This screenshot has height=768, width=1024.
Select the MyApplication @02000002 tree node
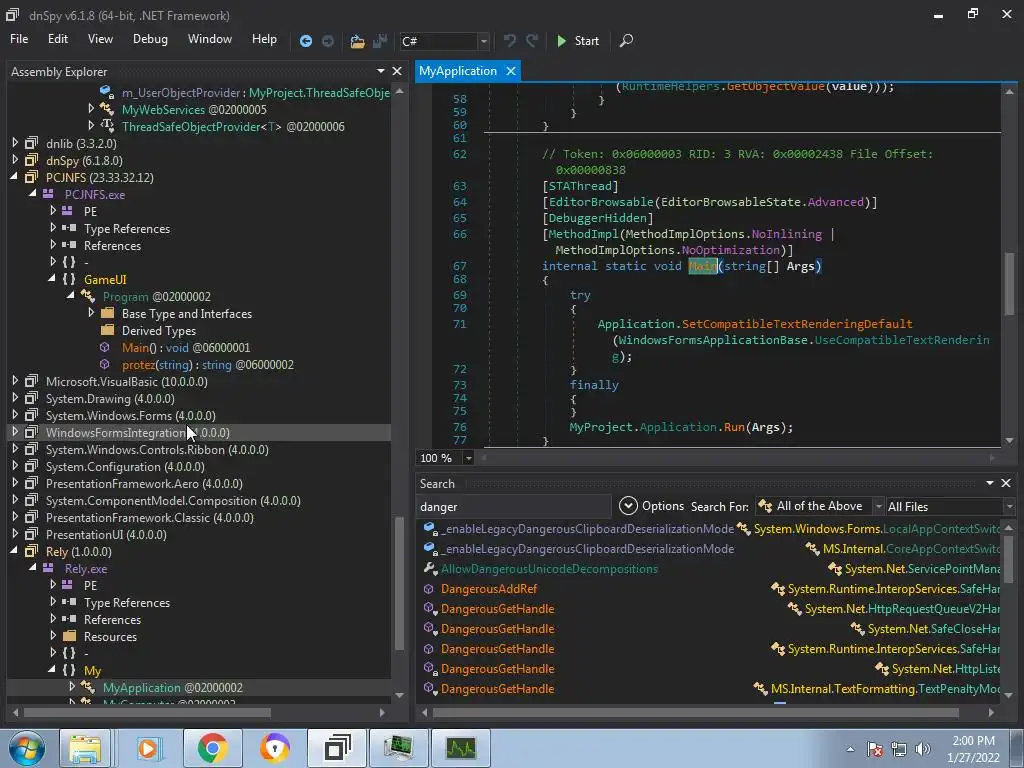coord(172,687)
